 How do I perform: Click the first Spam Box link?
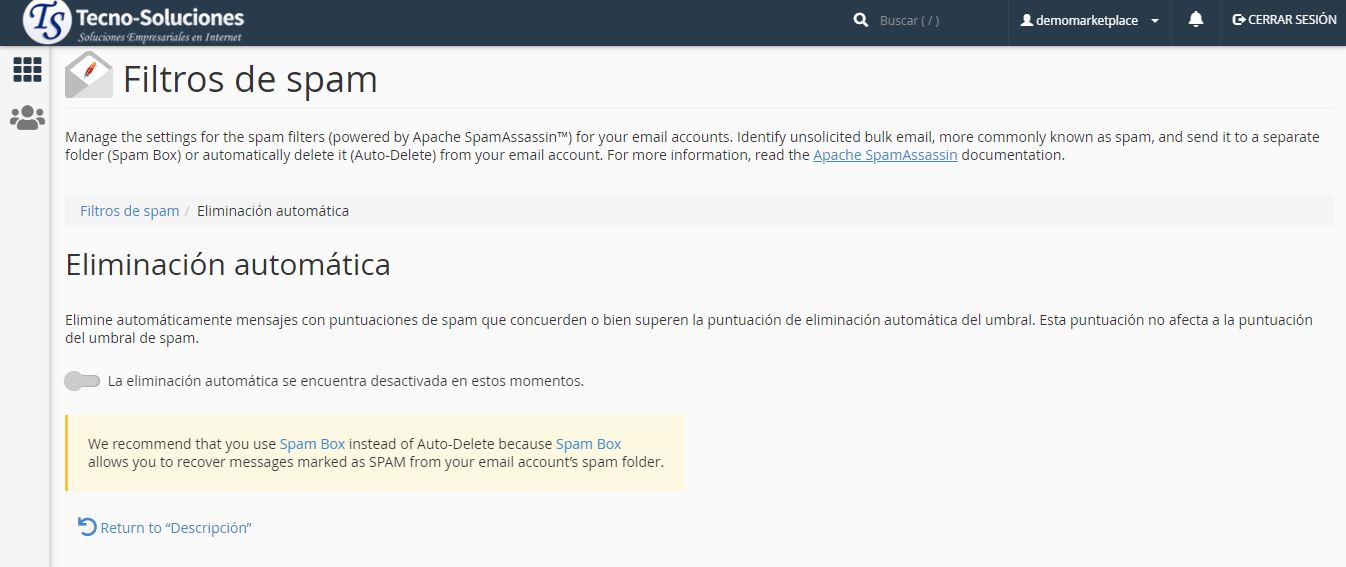click(312, 444)
